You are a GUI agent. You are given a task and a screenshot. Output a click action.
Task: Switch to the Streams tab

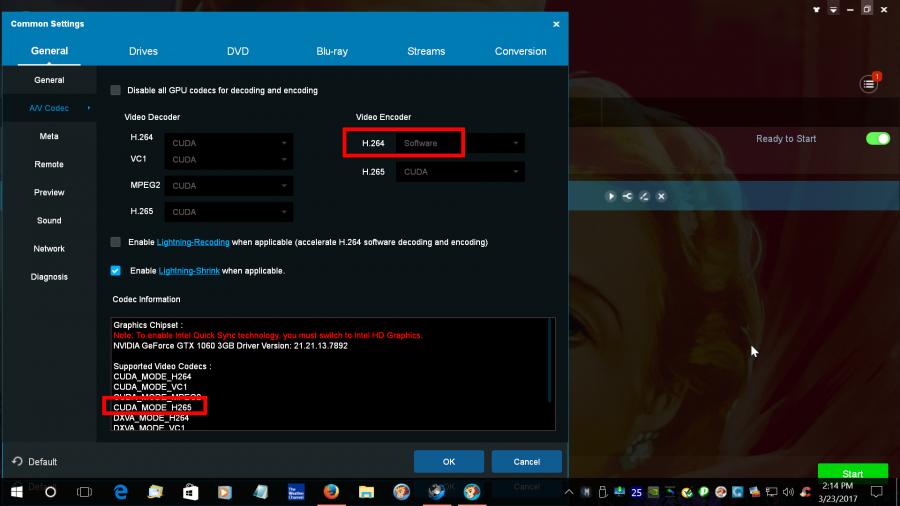426,51
